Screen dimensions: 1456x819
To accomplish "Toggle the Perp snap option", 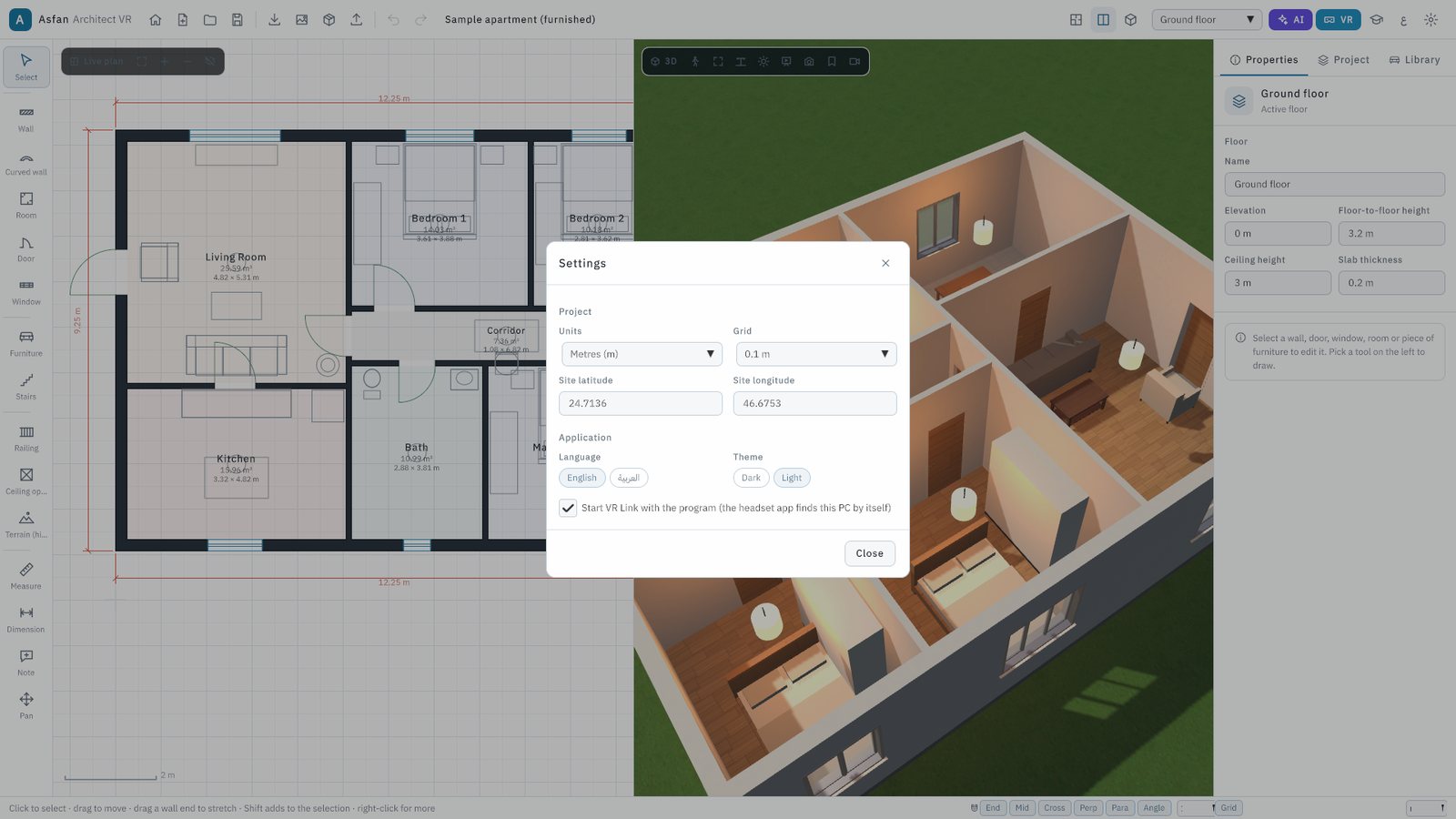I will (1088, 808).
